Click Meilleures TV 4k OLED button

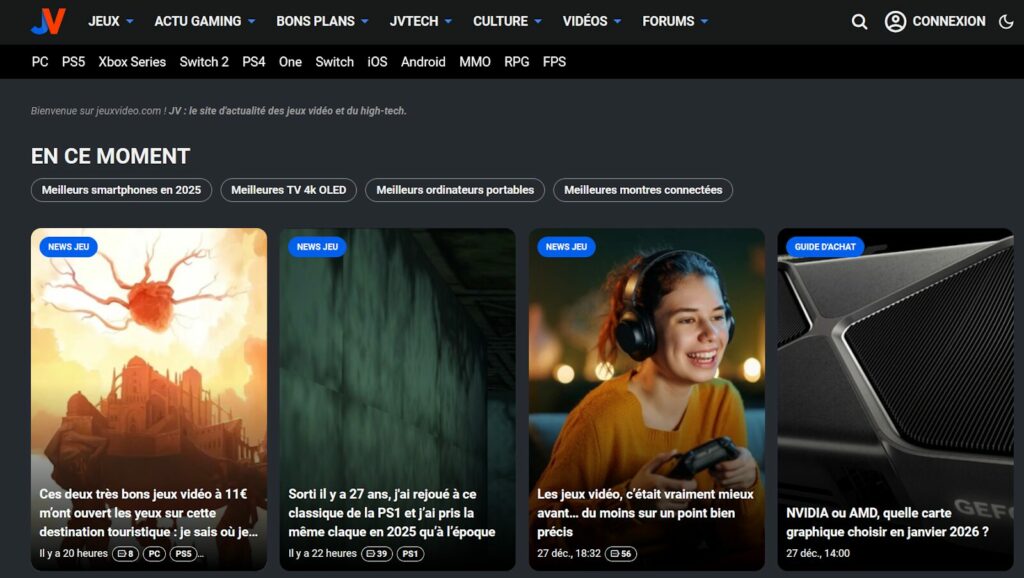click(x=288, y=190)
